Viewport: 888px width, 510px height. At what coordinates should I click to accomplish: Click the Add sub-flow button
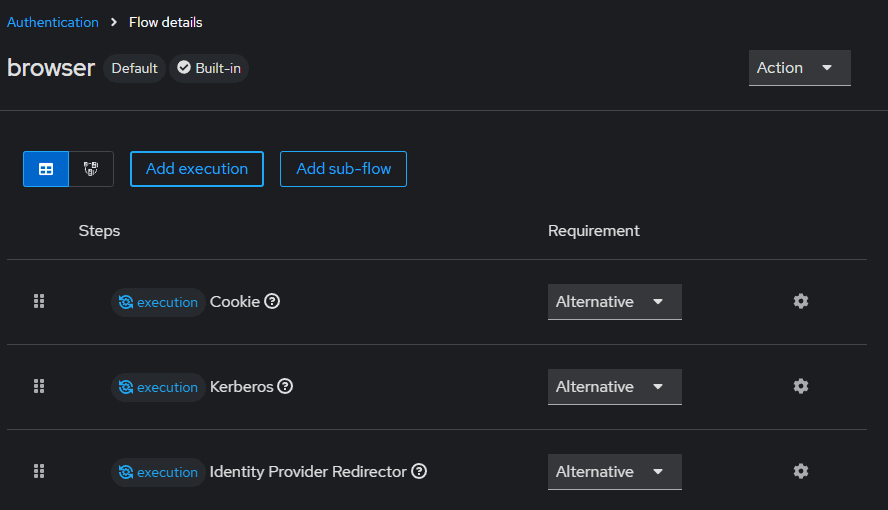343,169
